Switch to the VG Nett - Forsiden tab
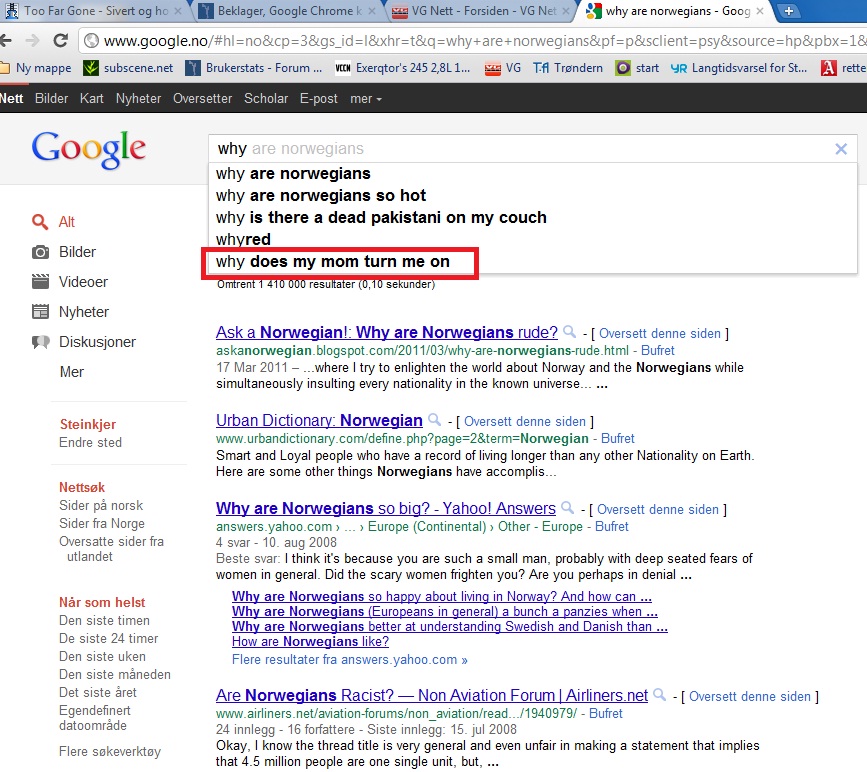Screen dimensions: 867x772 click(480, 11)
